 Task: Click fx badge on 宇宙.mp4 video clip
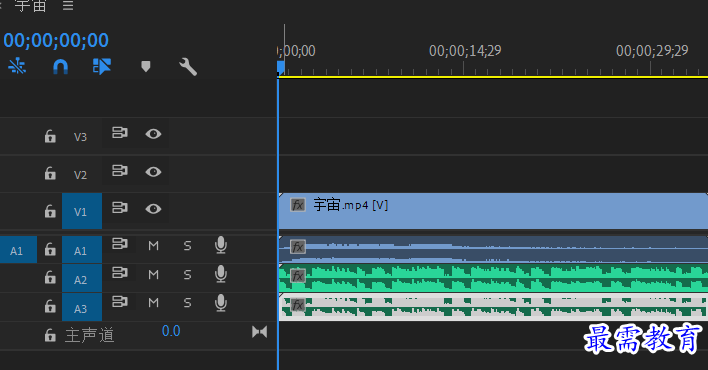pyautogui.click(x=298, y=205)
